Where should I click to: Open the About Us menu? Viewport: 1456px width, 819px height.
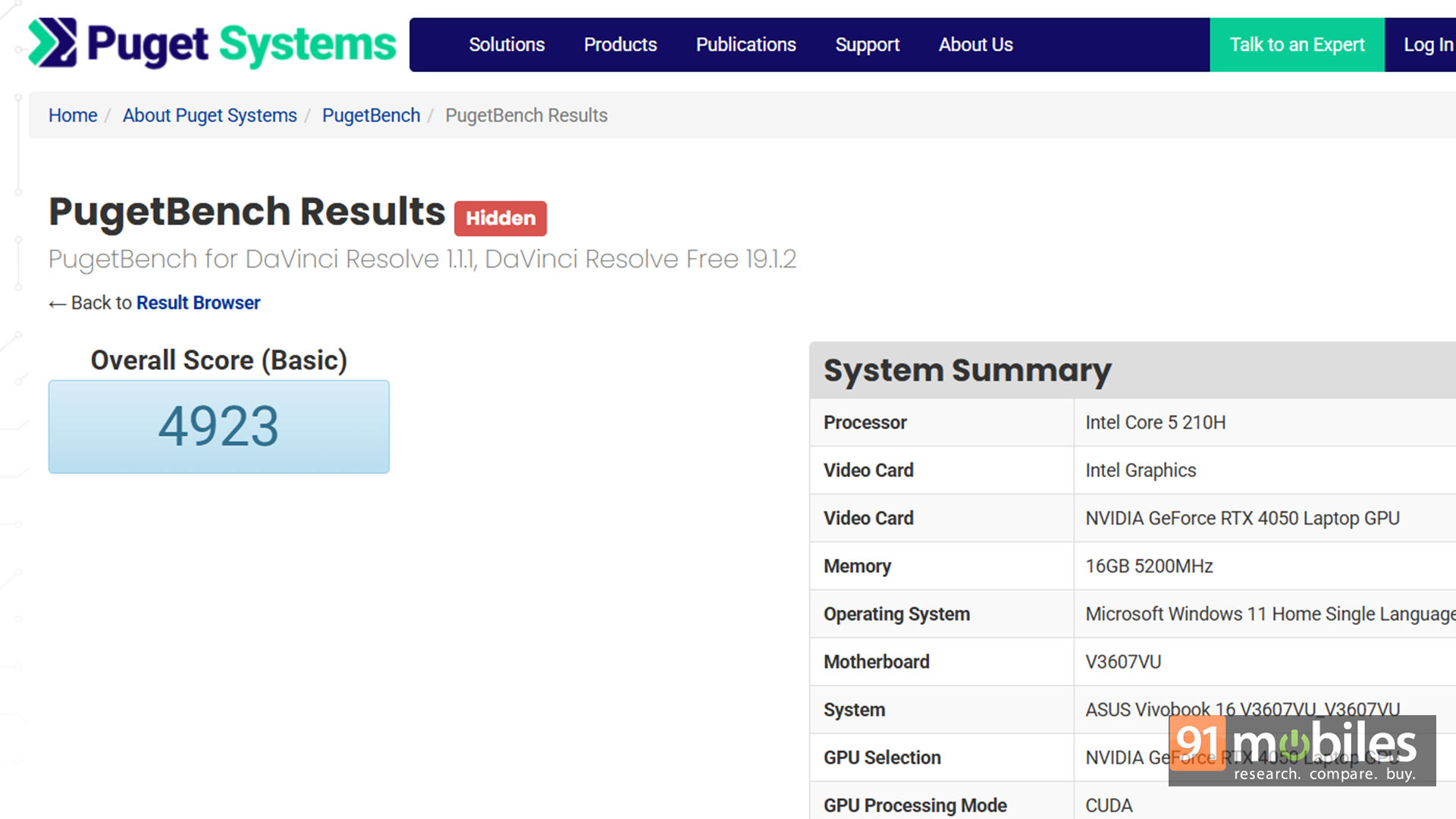[x=976, y=45]
